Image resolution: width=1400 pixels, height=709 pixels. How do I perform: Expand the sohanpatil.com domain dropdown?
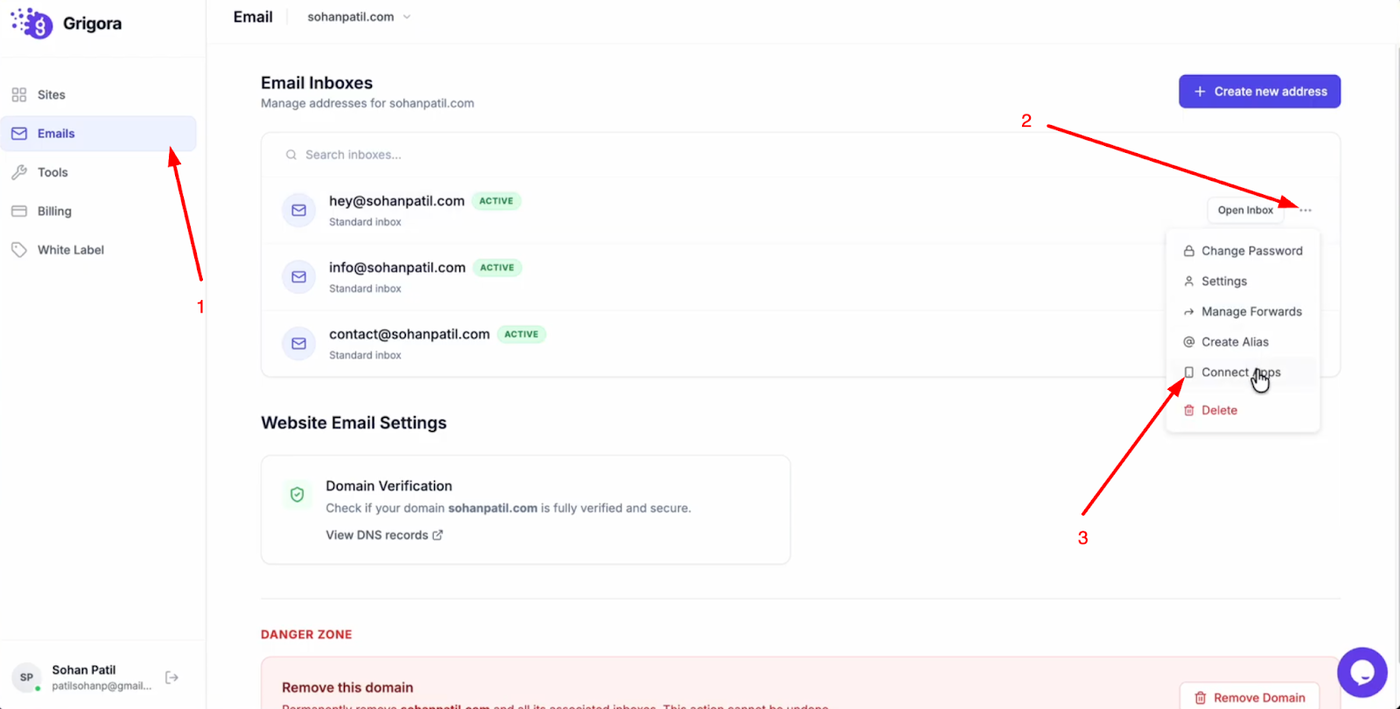point(359,17)
